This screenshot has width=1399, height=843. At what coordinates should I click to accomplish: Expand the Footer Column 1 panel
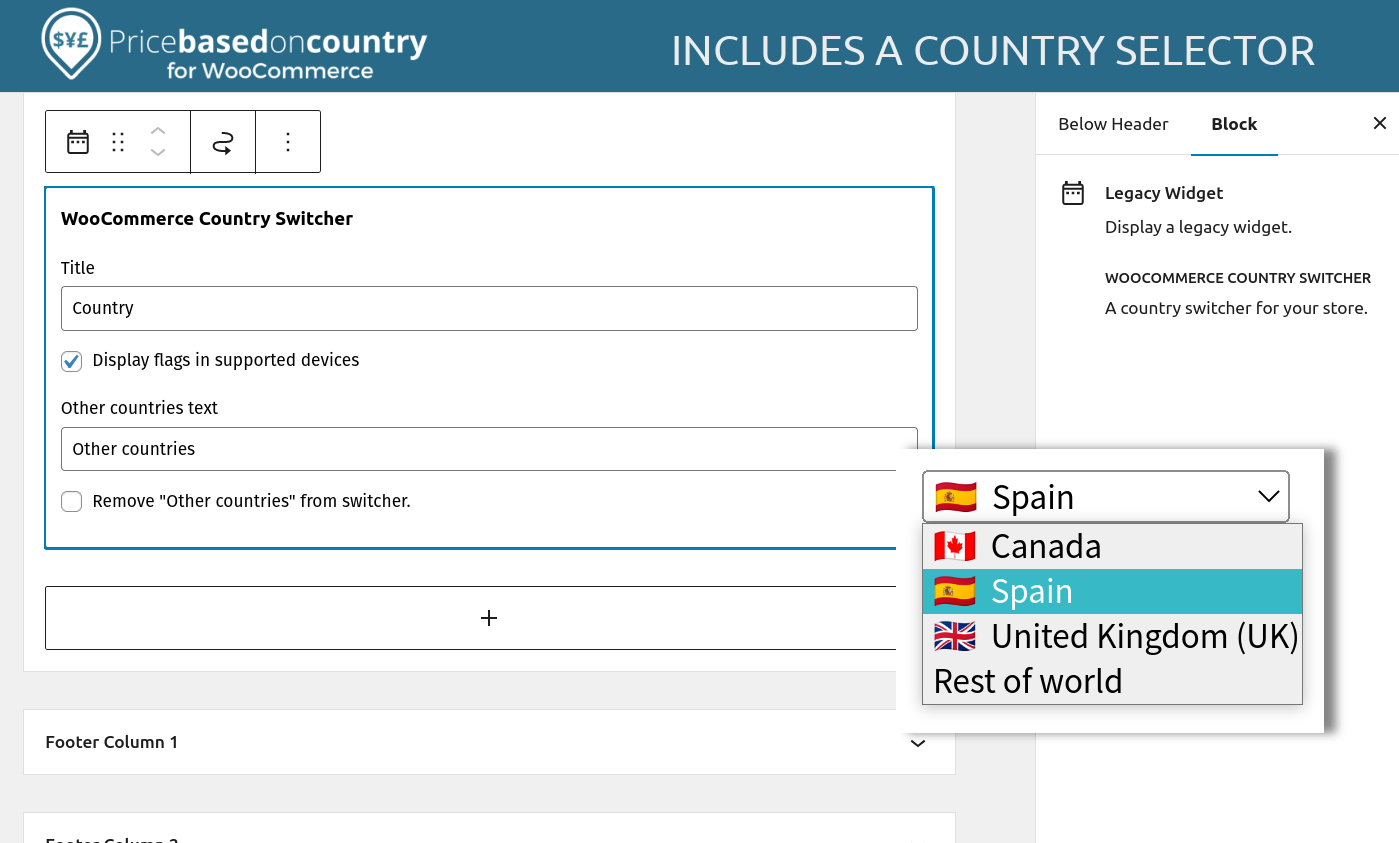click(918, 742)
